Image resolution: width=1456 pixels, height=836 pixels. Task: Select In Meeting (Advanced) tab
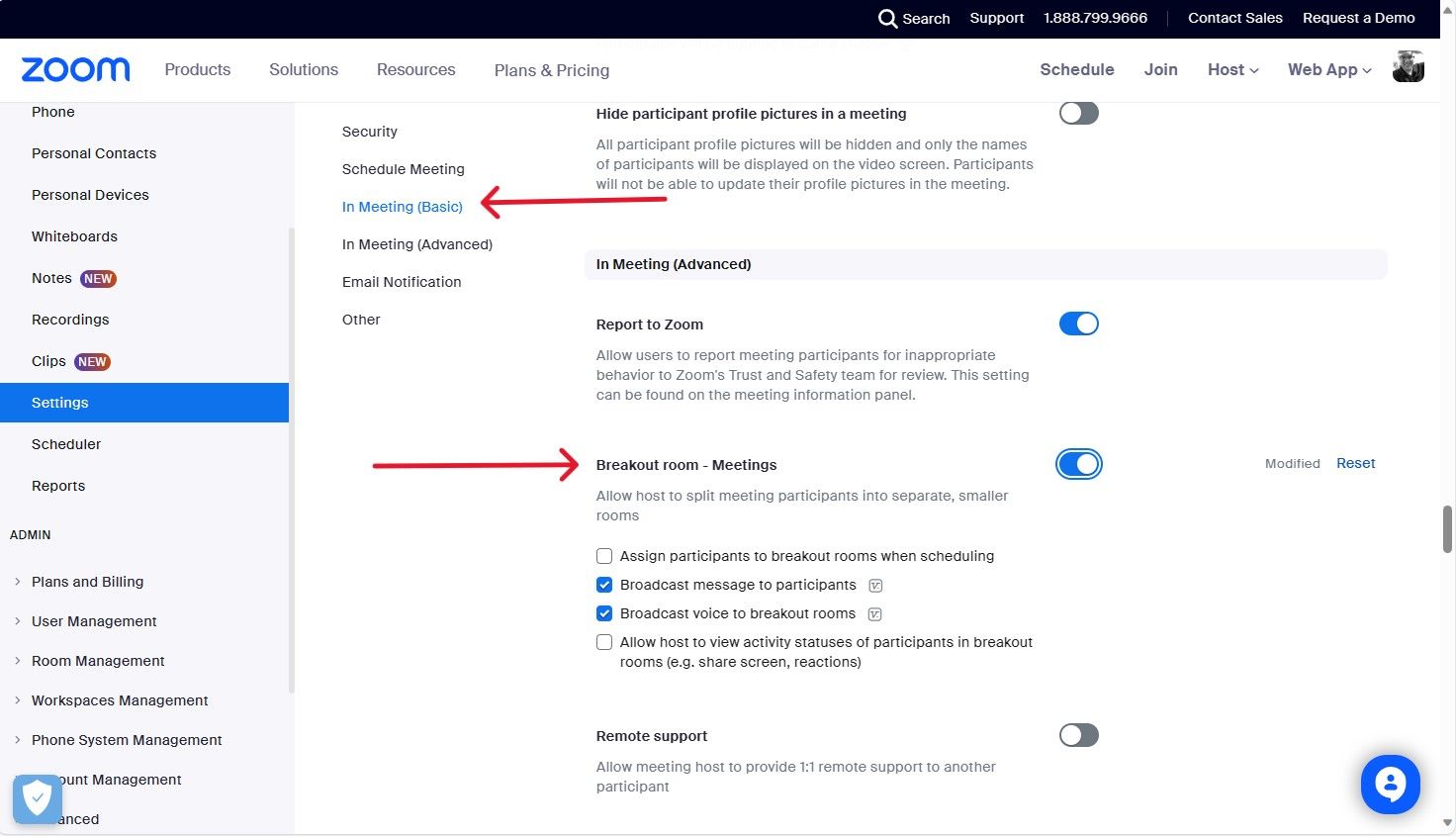[416, 244]
